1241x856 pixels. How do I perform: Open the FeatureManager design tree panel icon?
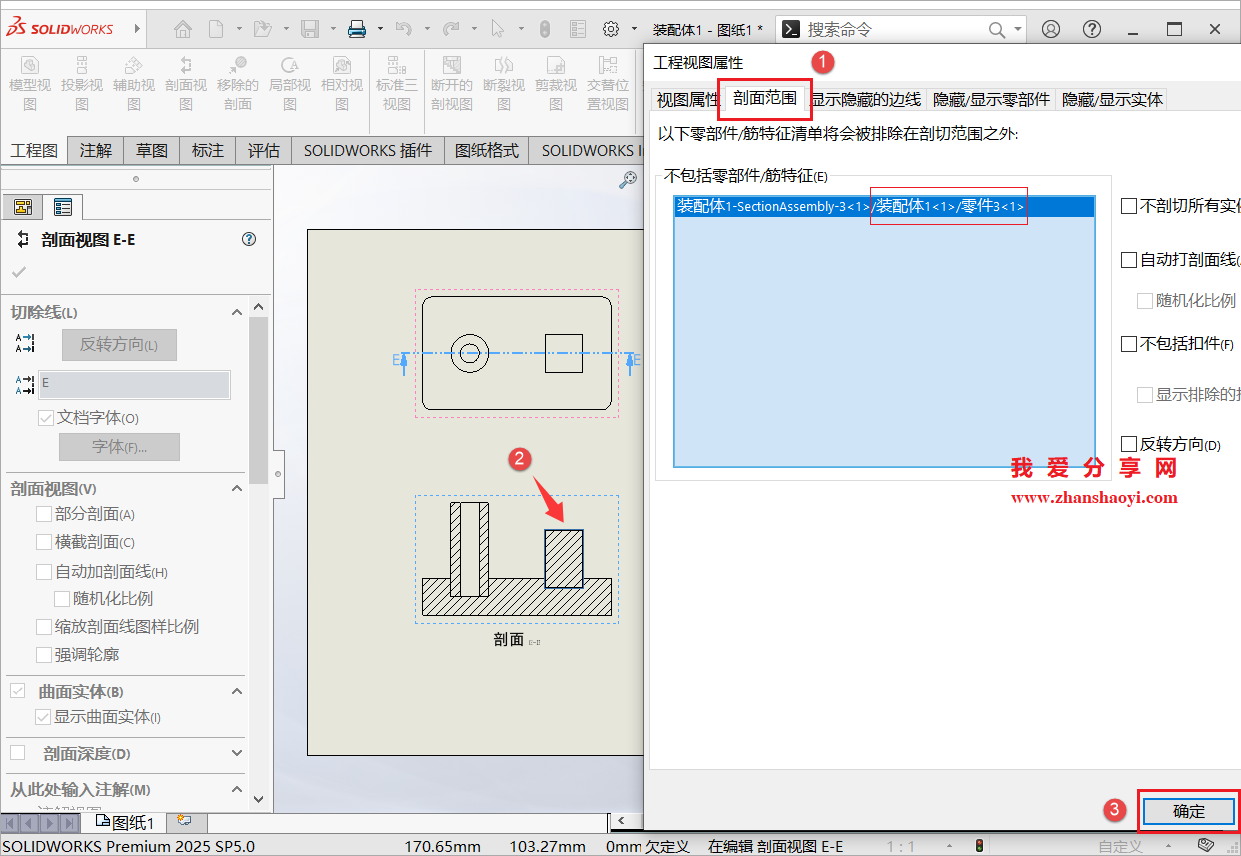[x=23, y=207]
